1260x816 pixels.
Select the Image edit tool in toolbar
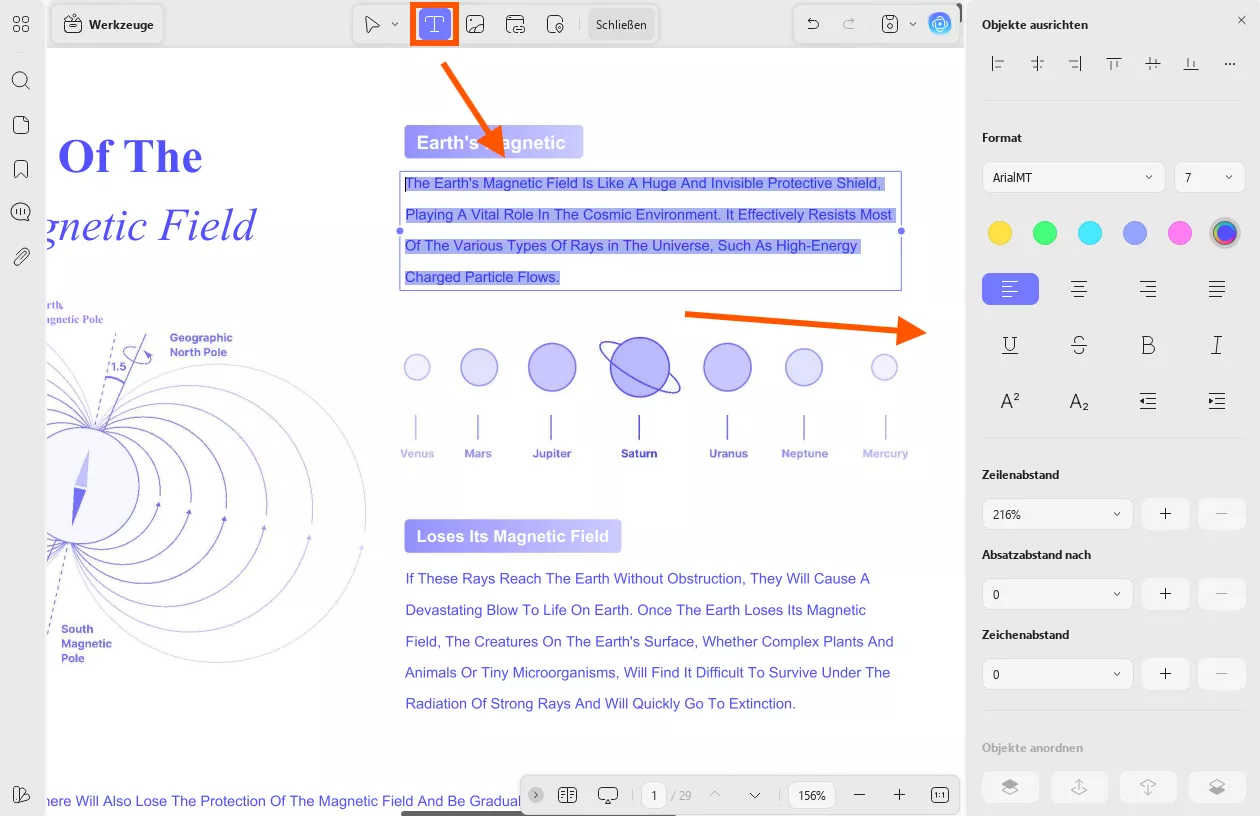click(475, 25)
